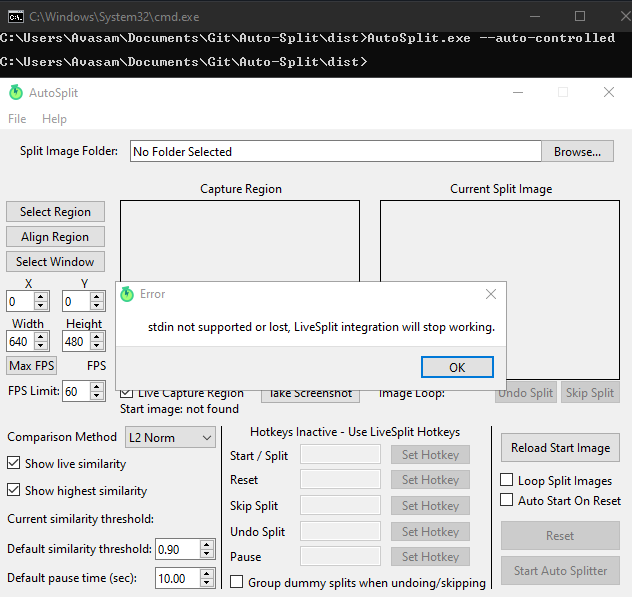Click the Width 640 value field
Viewport: 632px width, 597px height.
[21, 341]
